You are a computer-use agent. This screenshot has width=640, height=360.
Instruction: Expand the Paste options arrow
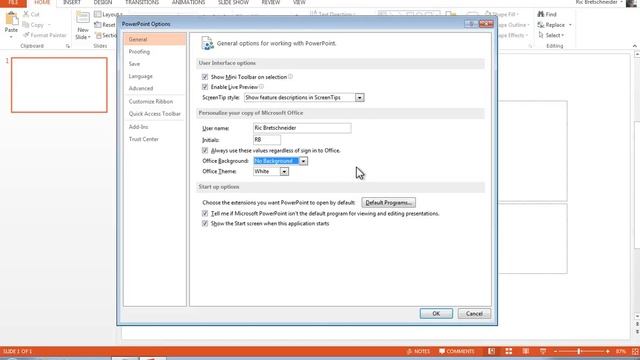click(11, 36)
